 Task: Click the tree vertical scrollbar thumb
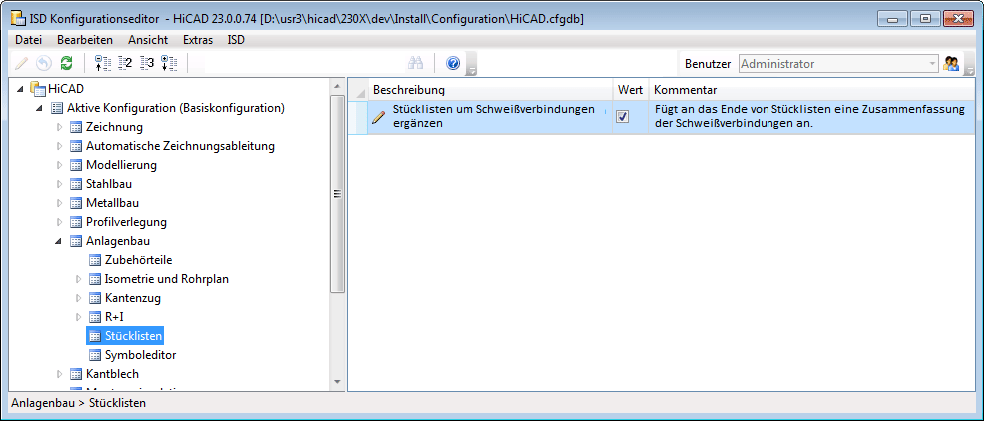pos(337,195)
